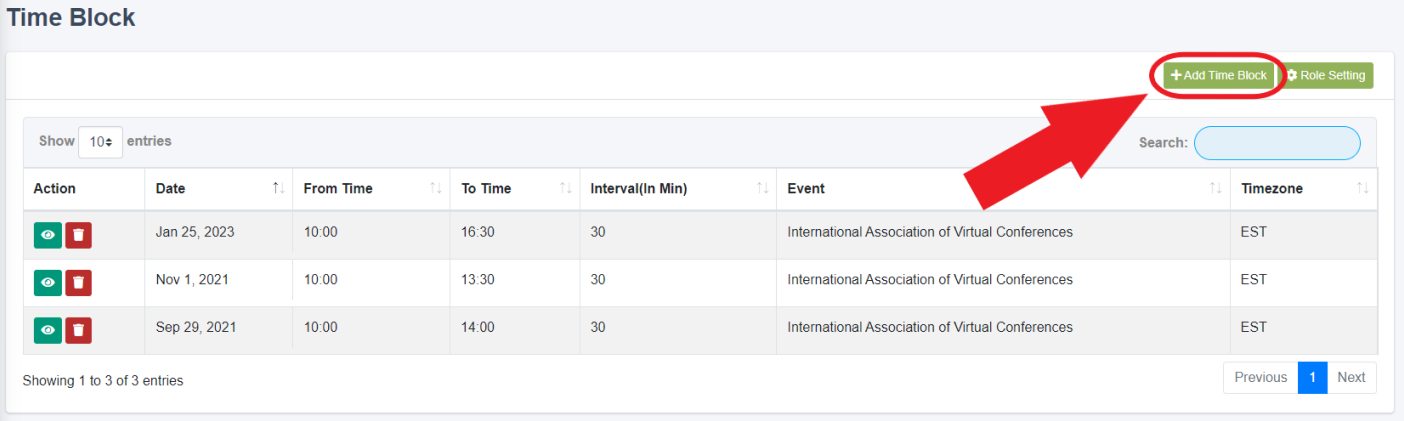Delete the Nov 1, 2021 time block

[x=78, y=282]
